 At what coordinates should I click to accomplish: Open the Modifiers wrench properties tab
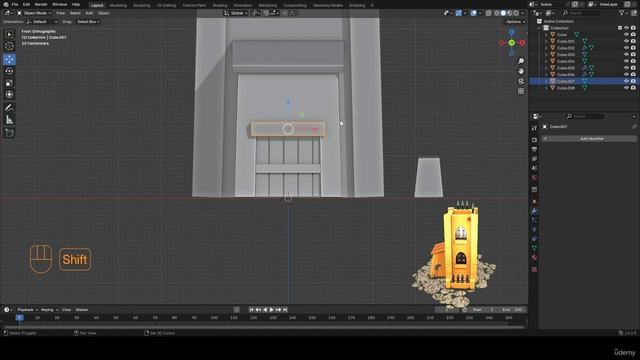click(x=534, y=211)
